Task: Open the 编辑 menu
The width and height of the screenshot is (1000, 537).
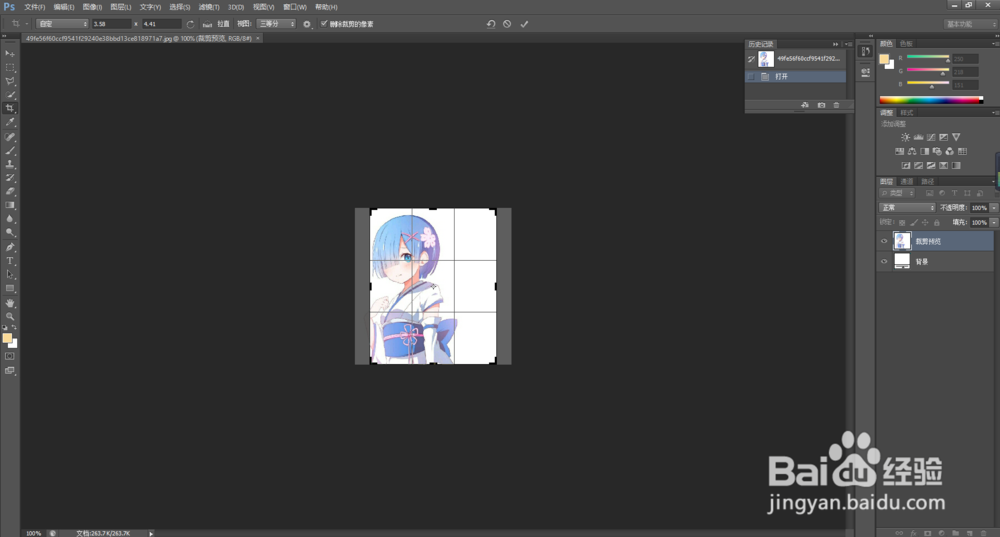Action: (x=64, y=7)
